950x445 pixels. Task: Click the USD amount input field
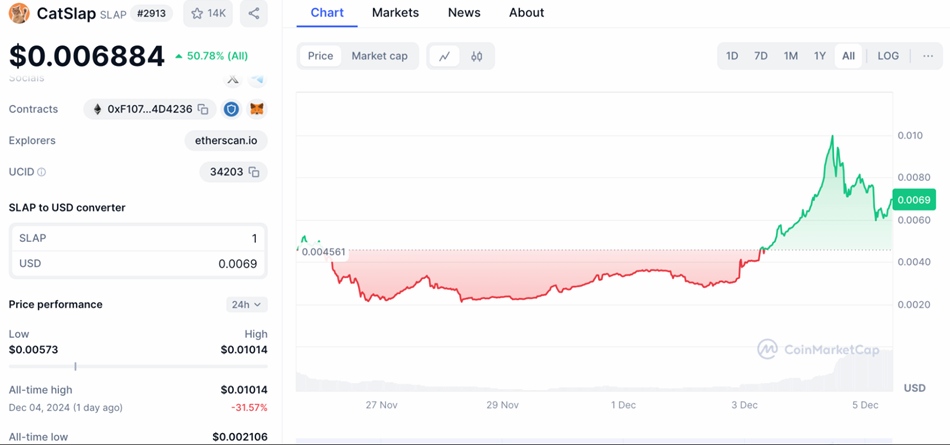click(138, 264)
